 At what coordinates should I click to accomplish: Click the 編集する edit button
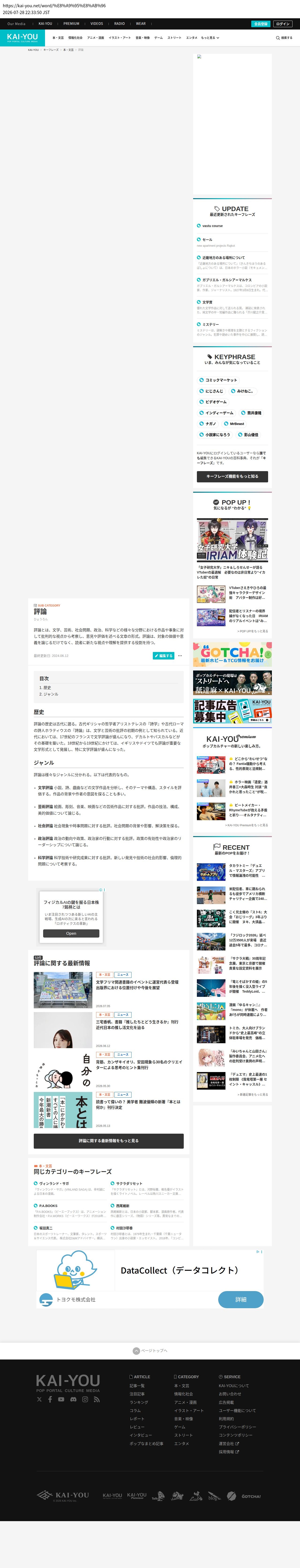point(163,656)
